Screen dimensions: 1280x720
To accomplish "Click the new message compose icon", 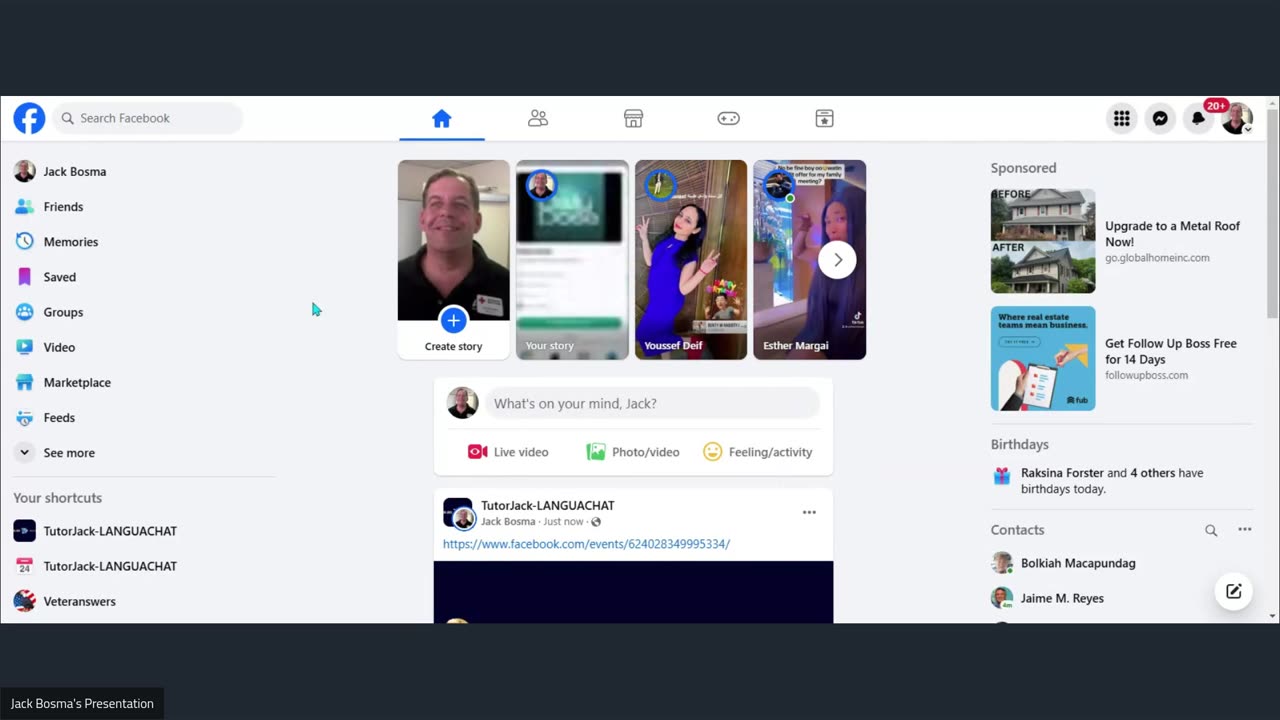I will pos(1234,591).
